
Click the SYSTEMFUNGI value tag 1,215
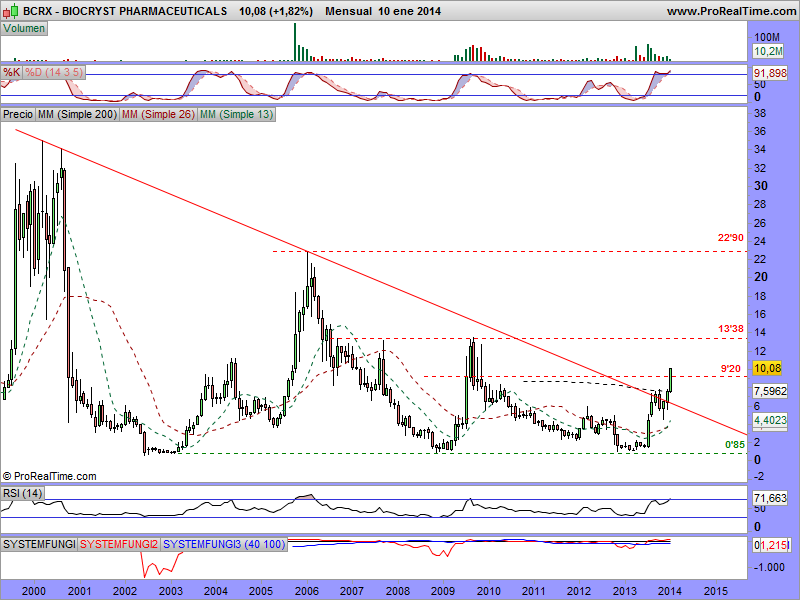[x=770, y=545]
